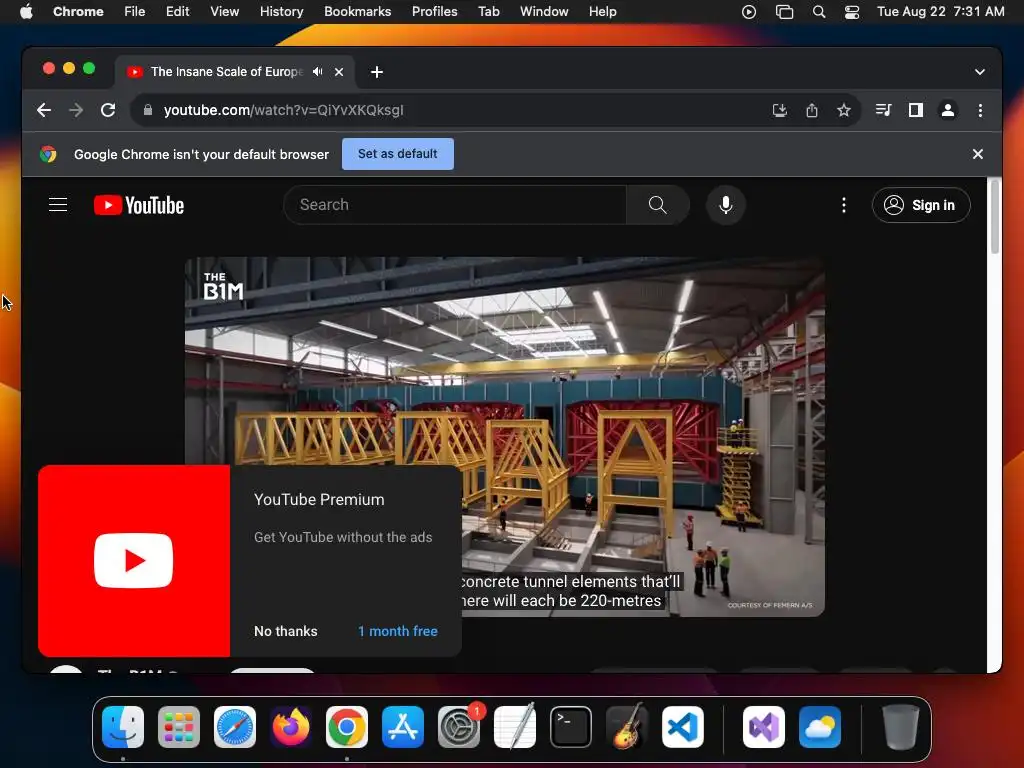Reload the YouTube page
1024x768 pixels.
(108, 110)
